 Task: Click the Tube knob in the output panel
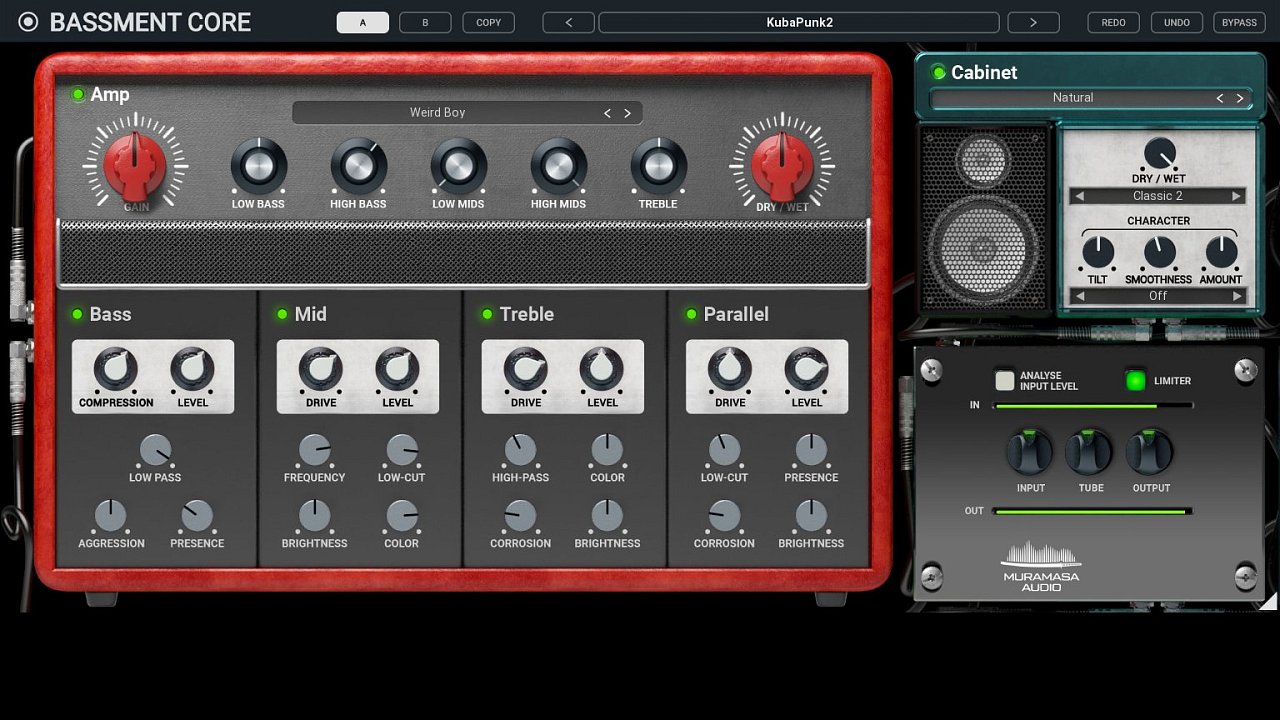point(1090,453)
